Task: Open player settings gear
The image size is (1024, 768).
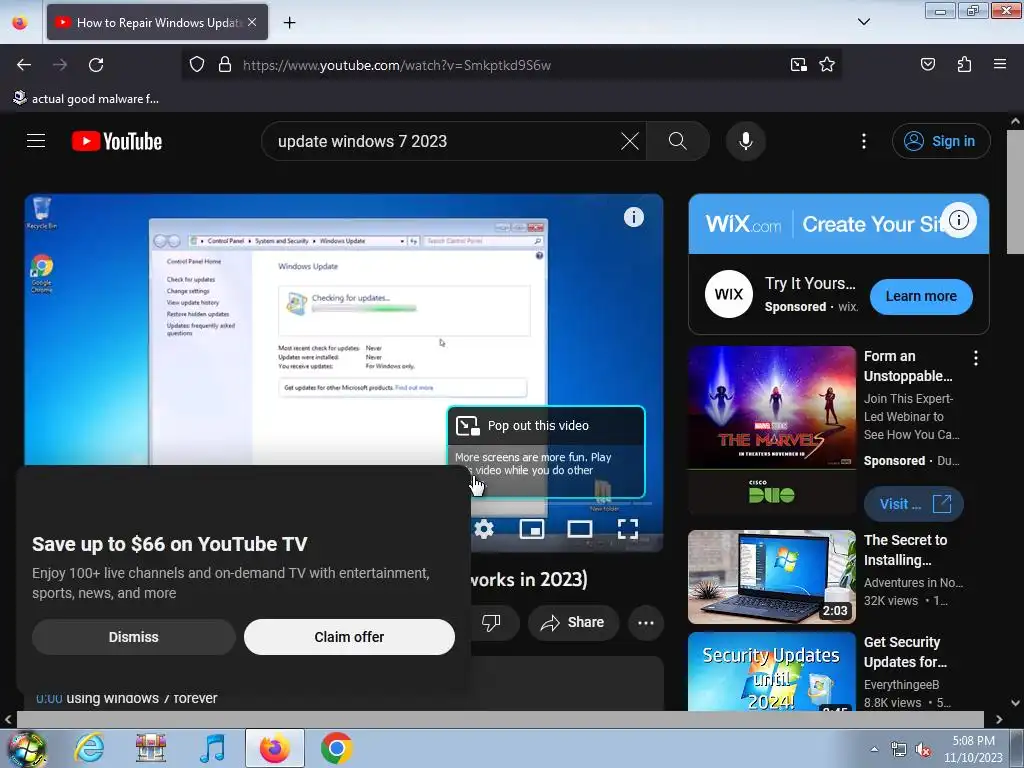Action: [x=484, y=528]
